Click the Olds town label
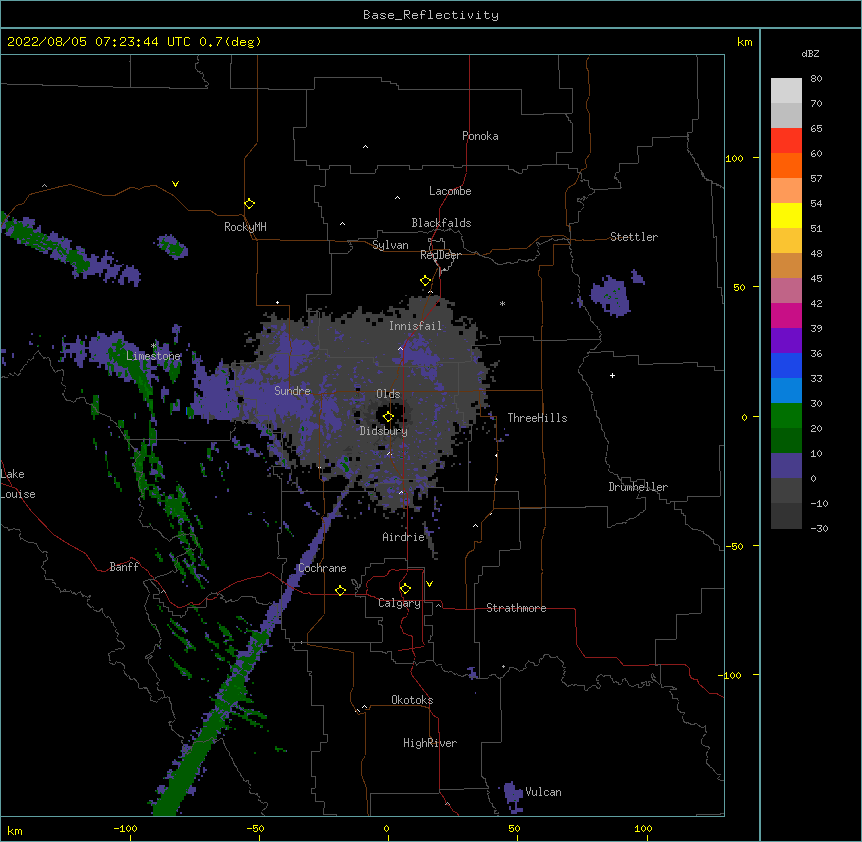 pos(388,394)
